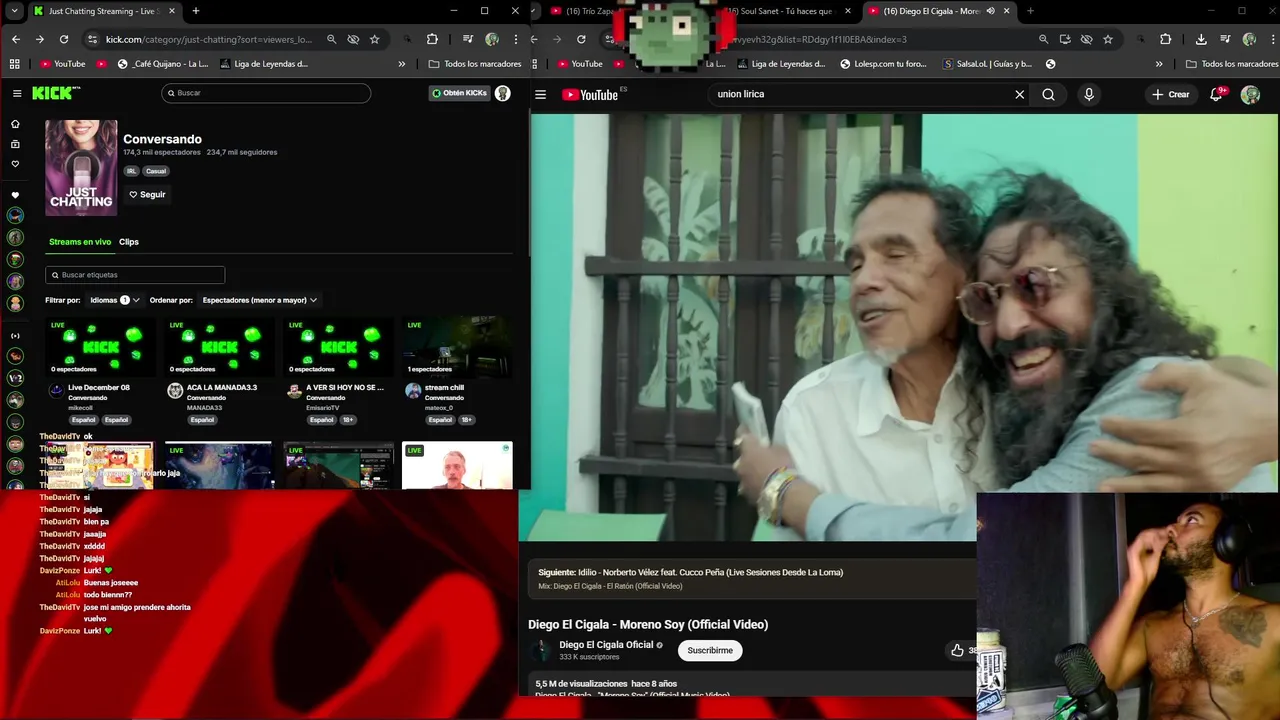The image size is (1280, 720).
Task: Mute the Diego El Cigala tab audio
Action: tap(990, 11)
